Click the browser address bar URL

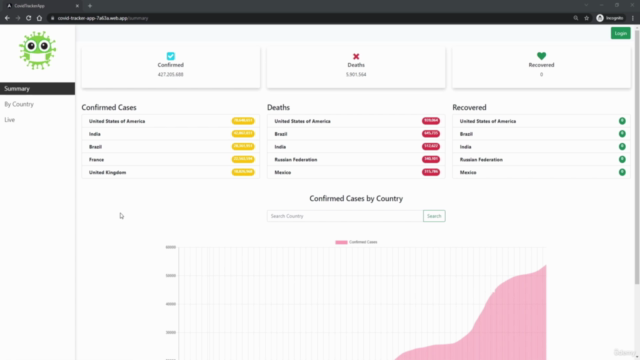tap(103, 18)
